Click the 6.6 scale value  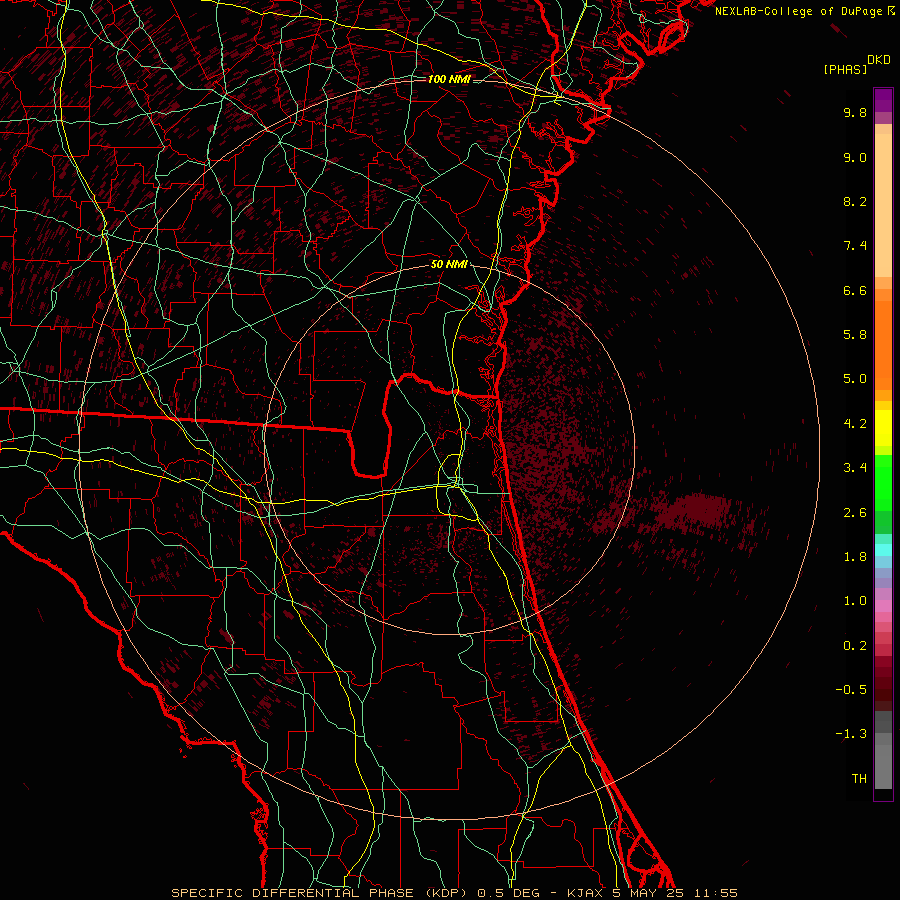pos(855,290)
